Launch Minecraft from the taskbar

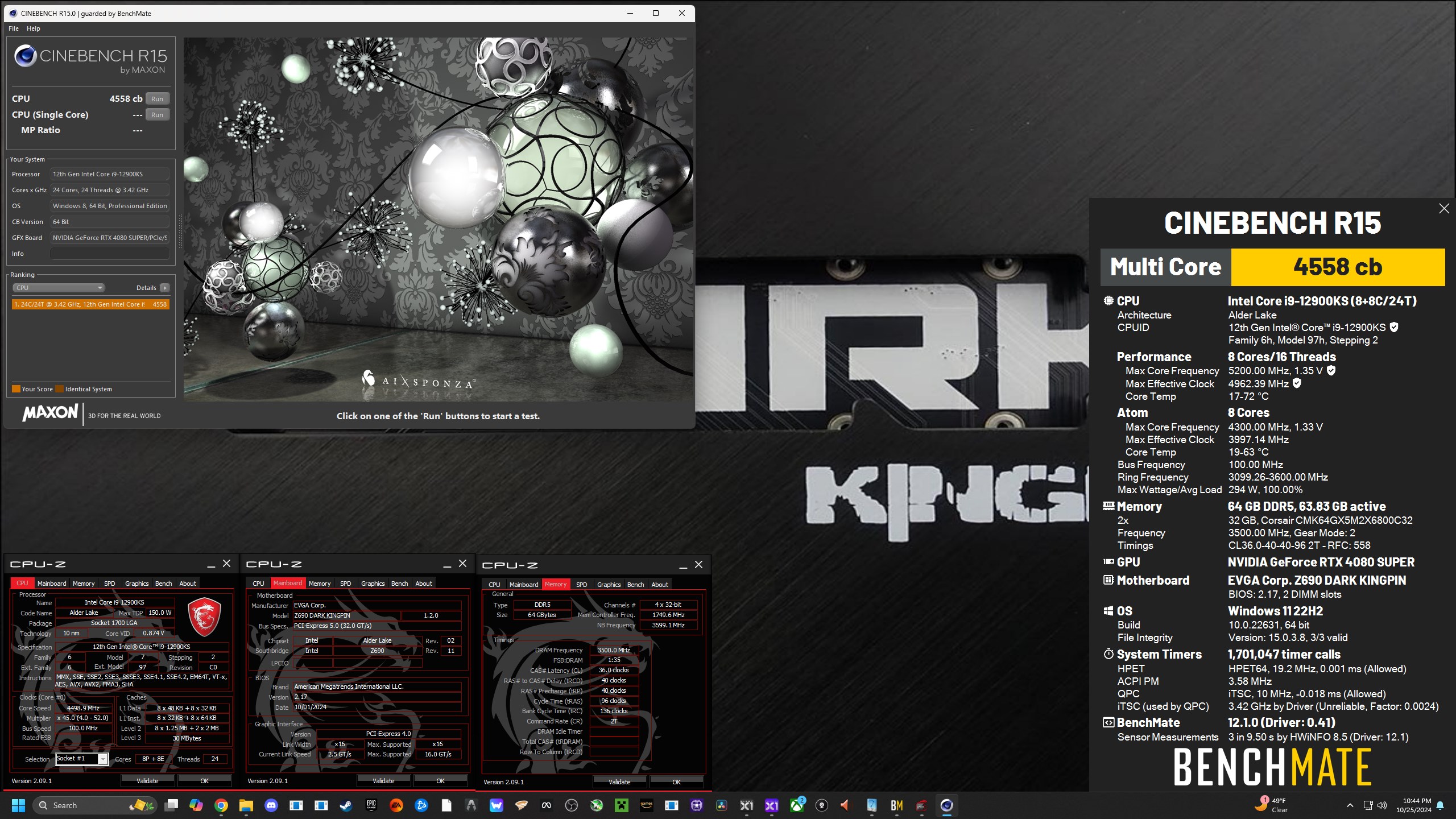point(622,805)
